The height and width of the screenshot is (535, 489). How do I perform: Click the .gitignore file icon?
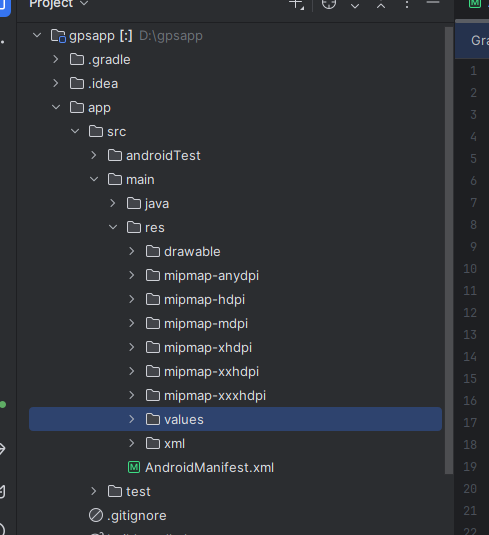96,515
